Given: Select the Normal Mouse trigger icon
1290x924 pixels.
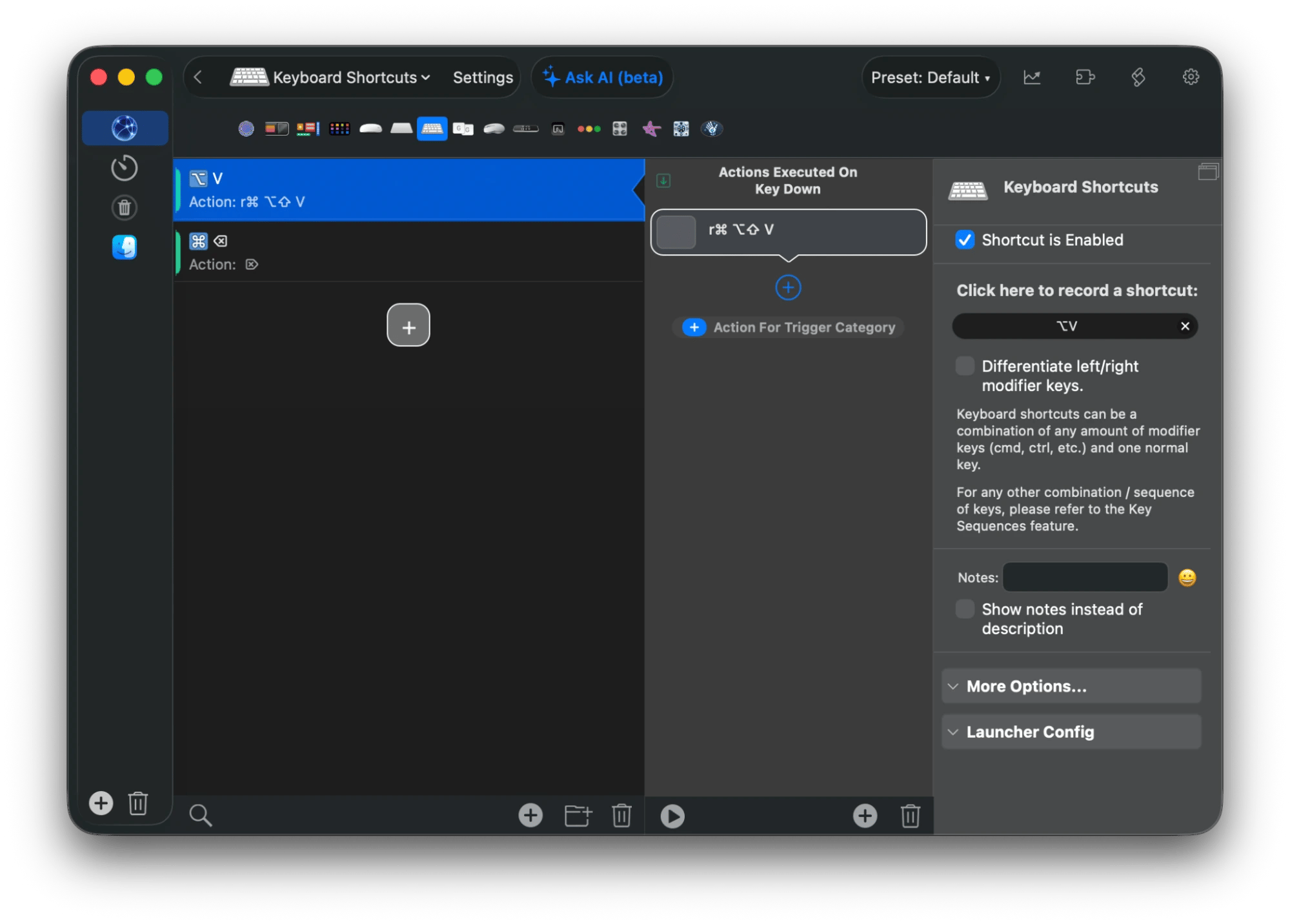Looking at the screenshot, I should (x=494, y=128).
